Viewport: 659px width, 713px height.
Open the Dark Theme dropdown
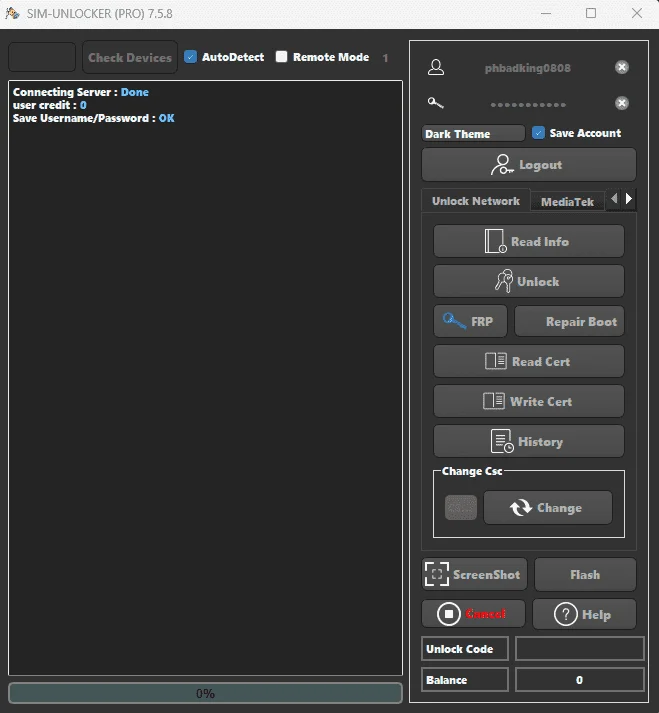coord(473,134)
